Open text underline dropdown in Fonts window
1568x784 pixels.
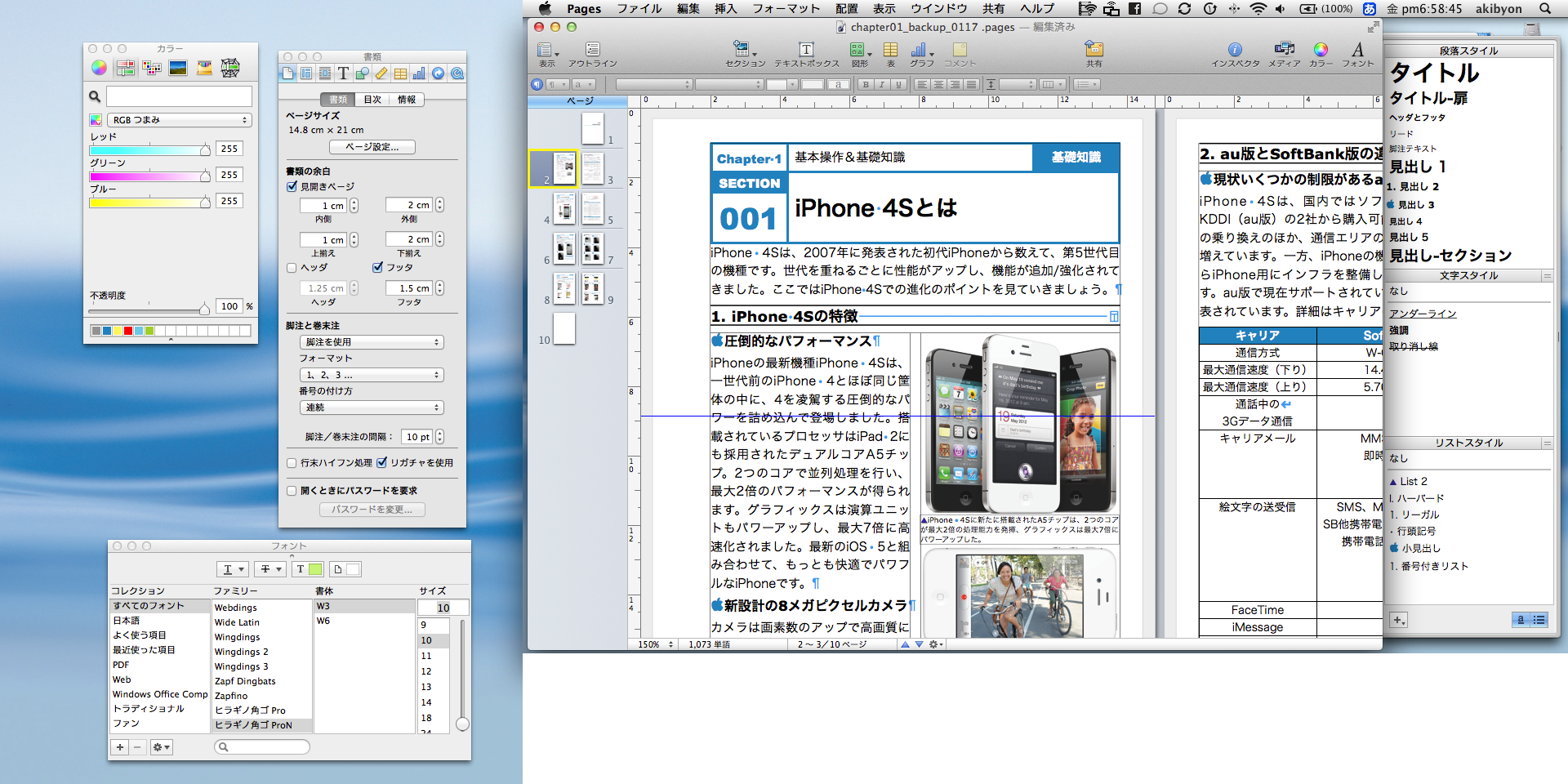233,569
